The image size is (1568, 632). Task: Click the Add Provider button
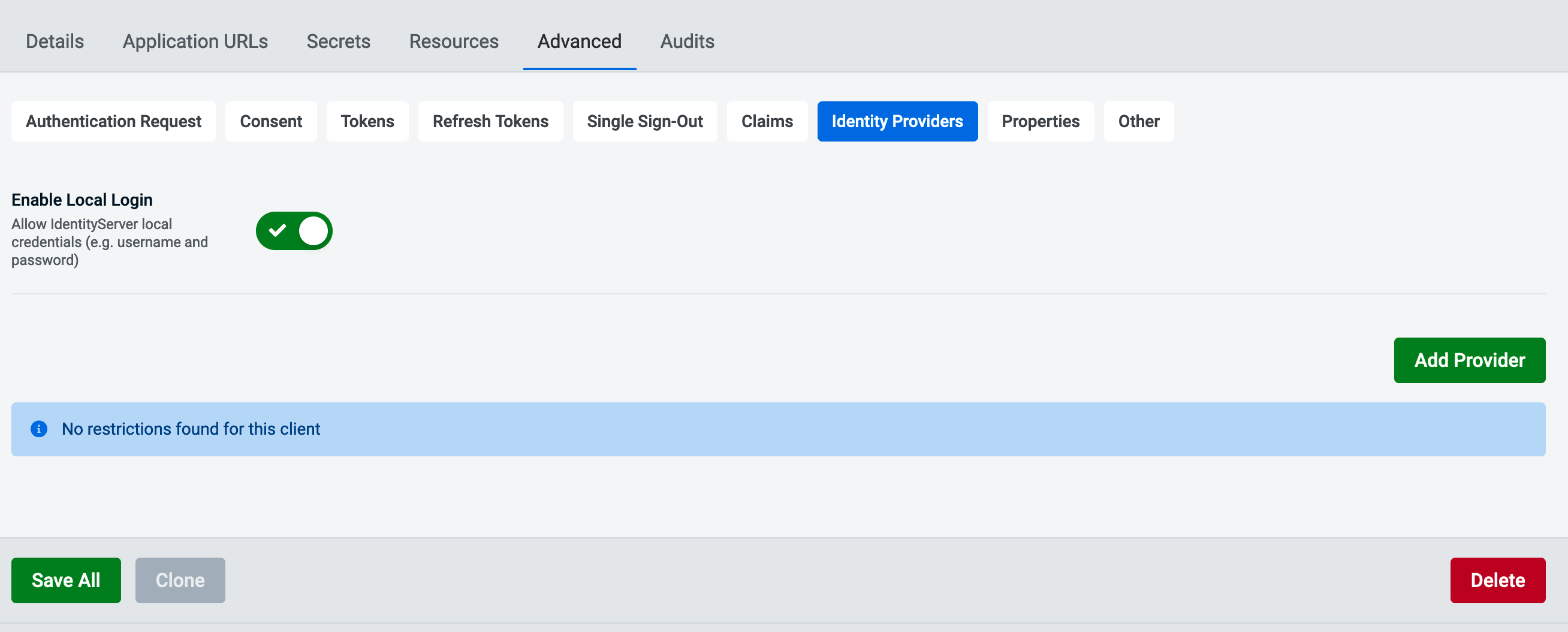tap(1469, 360)
